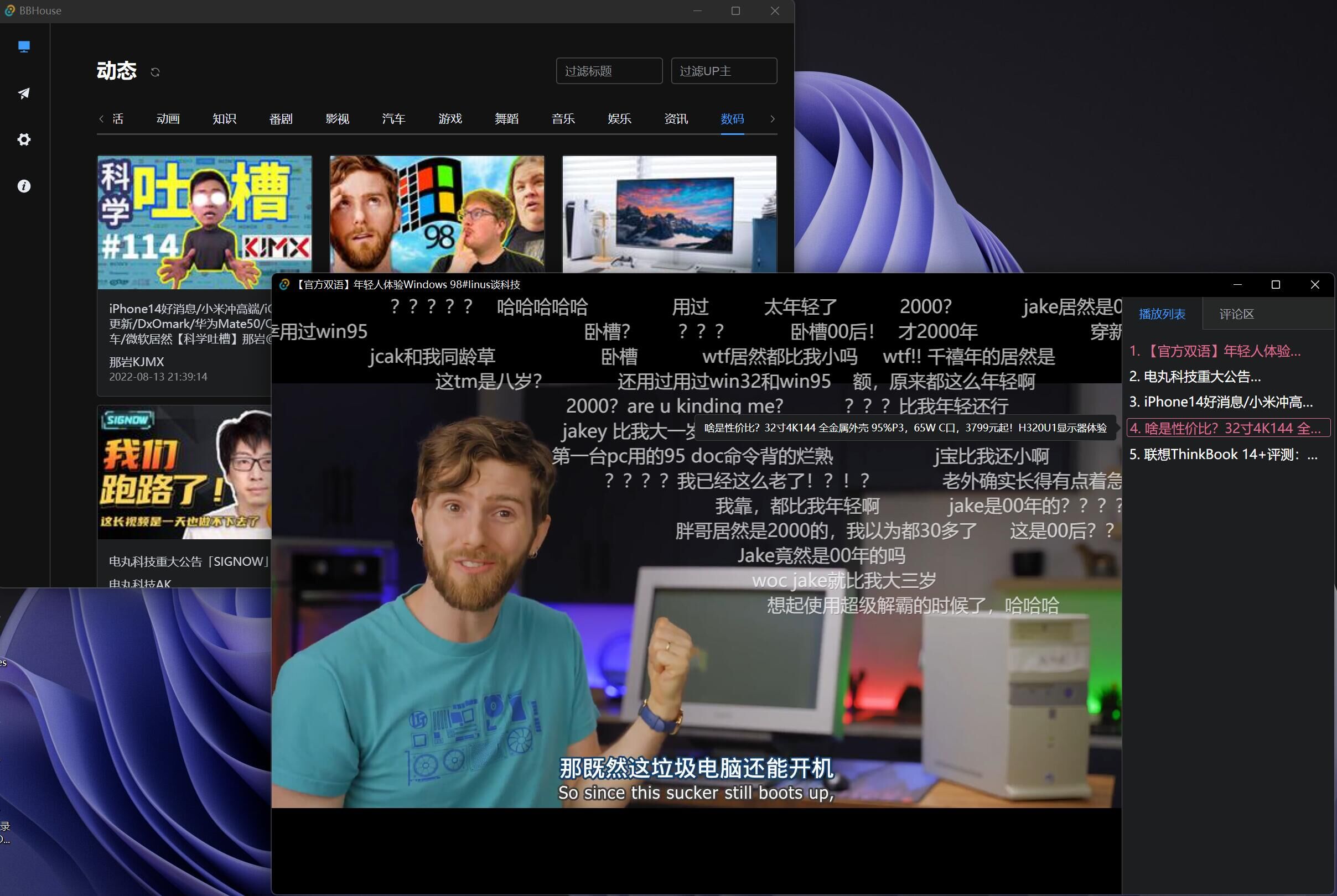Viewport: 1337px width, 896px height.
Task: Click the paper plane icon in sidebar
Action: [23, 93]
